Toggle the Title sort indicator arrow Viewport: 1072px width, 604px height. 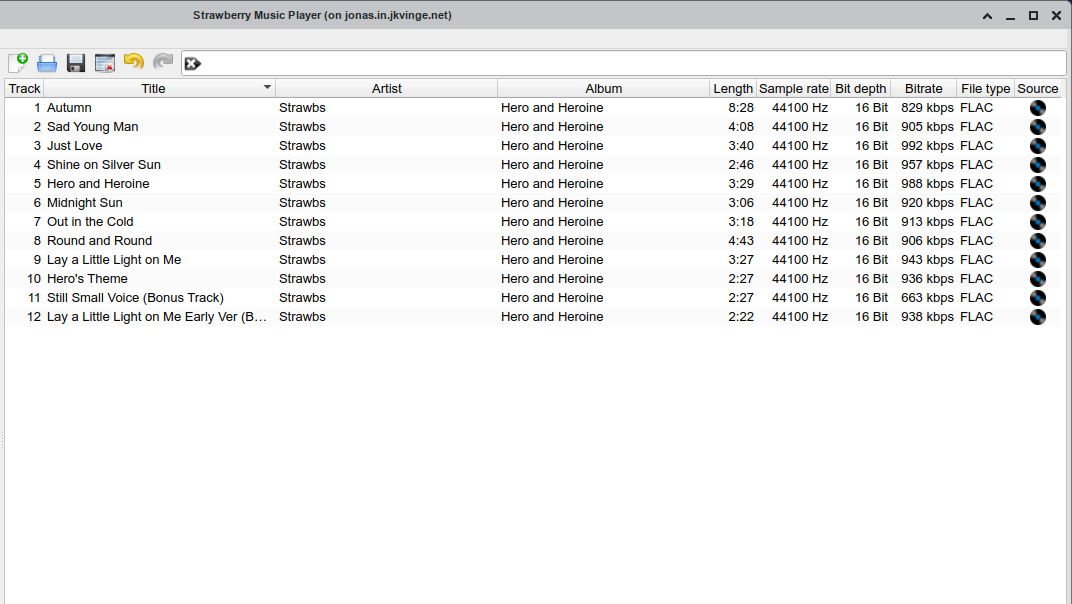pyautogui.click(x=267, y=87)
